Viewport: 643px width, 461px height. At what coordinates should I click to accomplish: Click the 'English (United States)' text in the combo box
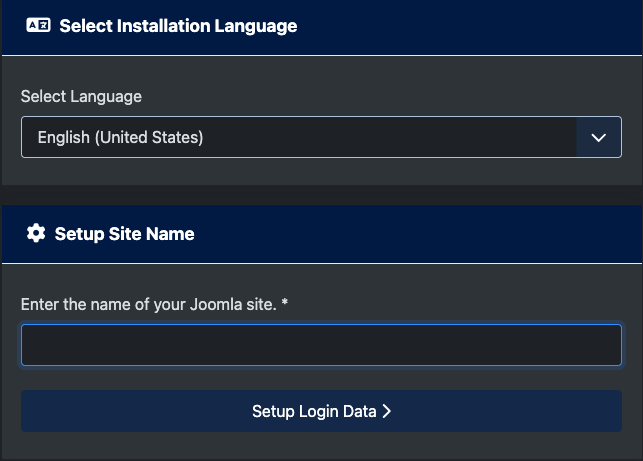120,137
